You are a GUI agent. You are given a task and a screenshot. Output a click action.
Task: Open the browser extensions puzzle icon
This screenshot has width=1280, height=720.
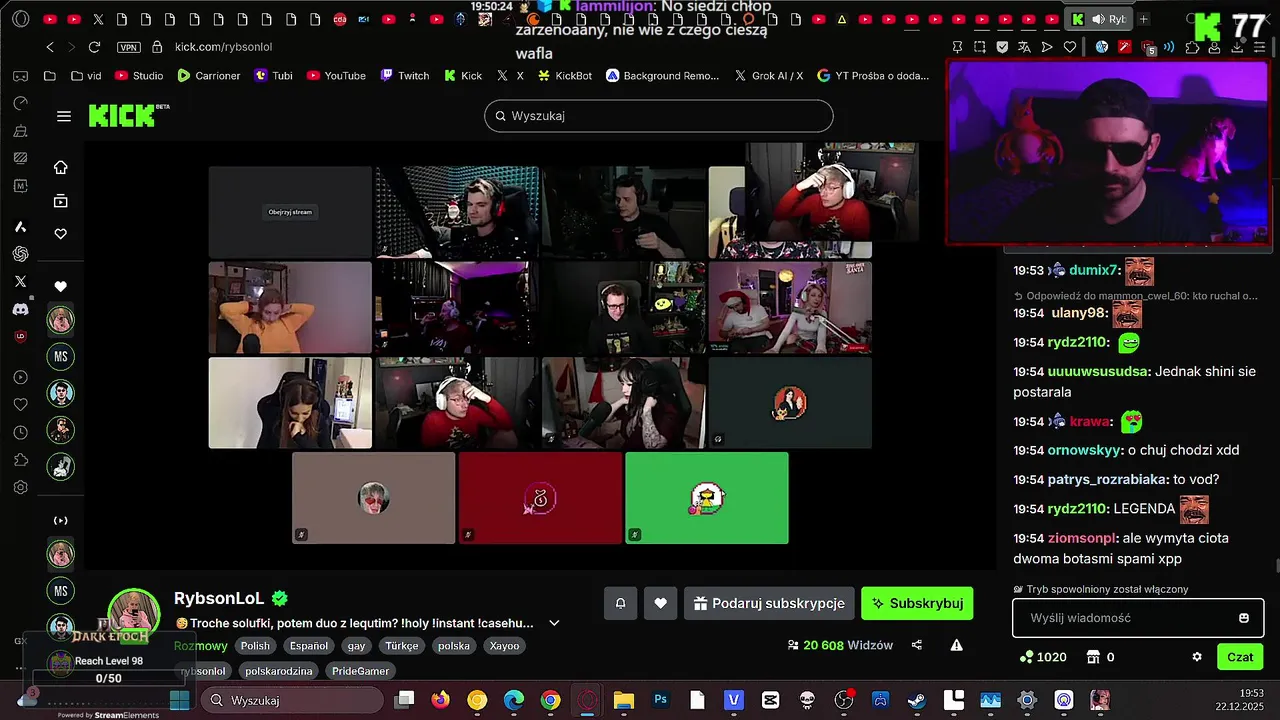(x=1192, y=47)
